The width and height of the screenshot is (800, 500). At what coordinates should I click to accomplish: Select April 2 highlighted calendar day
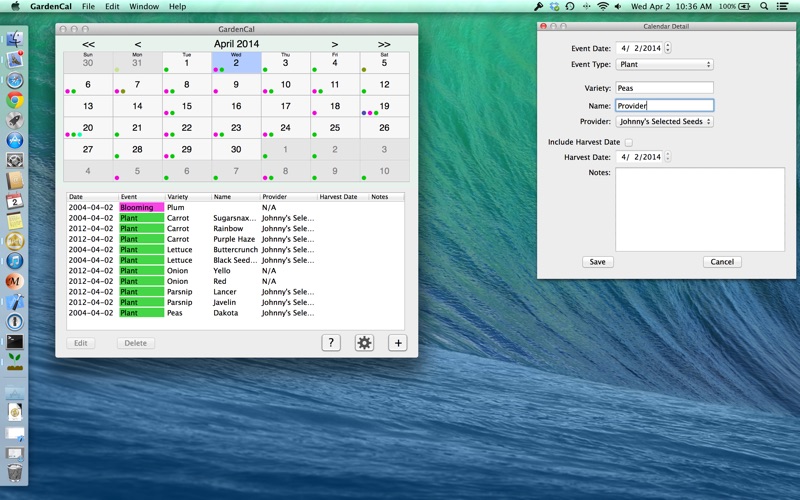click(x=236, y=63)
